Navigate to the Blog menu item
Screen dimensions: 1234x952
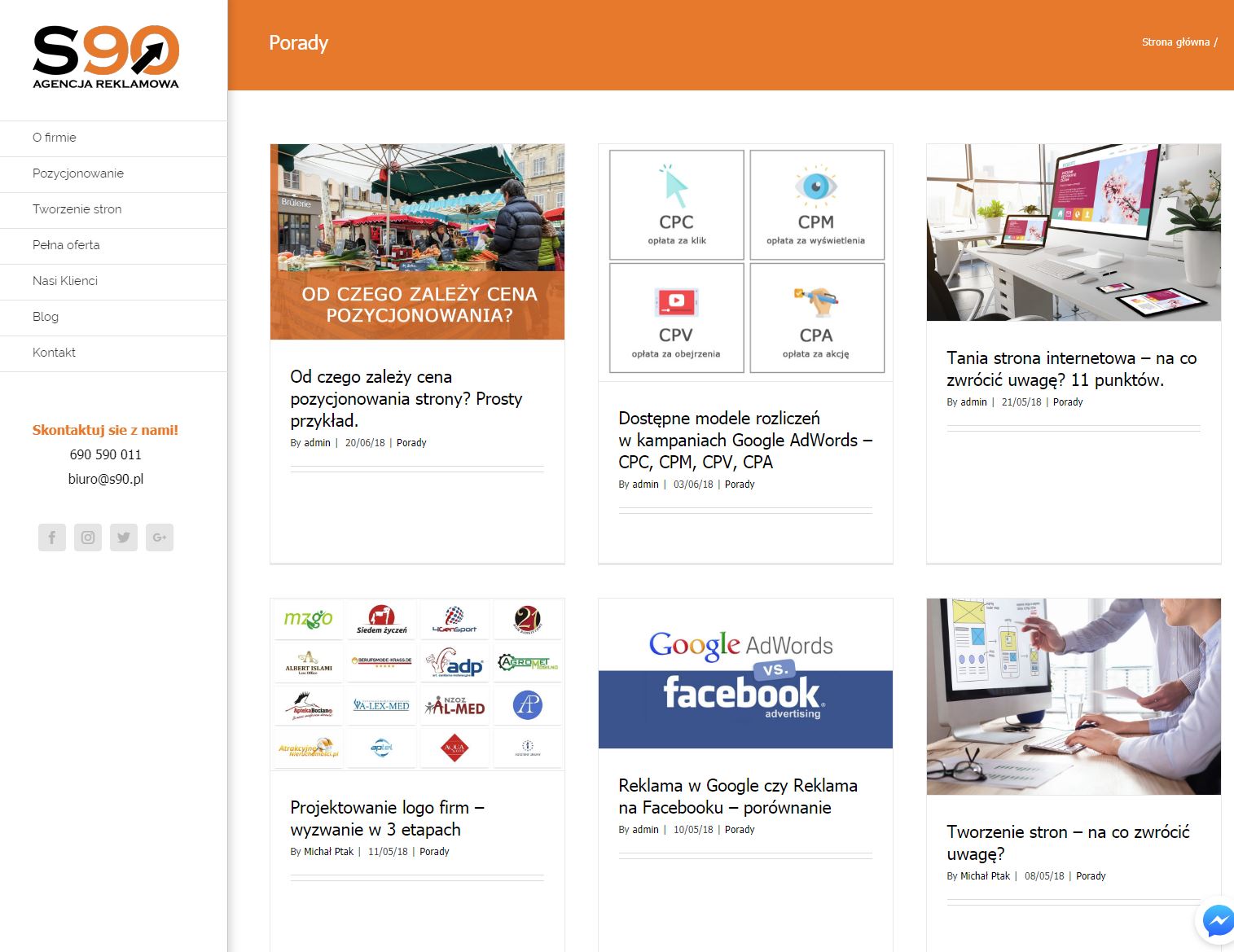(x=113, y=317)
